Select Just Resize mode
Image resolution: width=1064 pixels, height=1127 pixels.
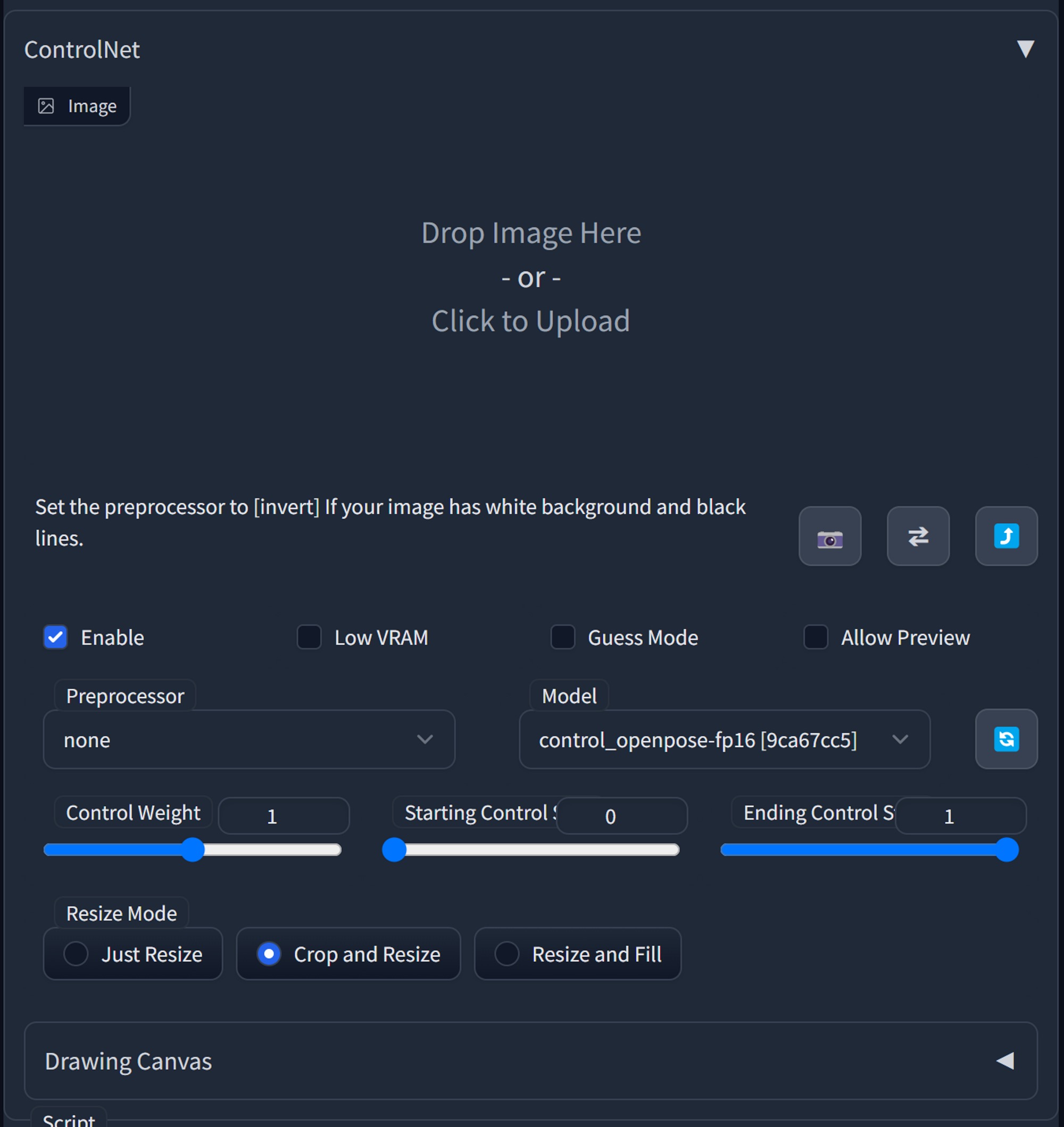[132, 954]
